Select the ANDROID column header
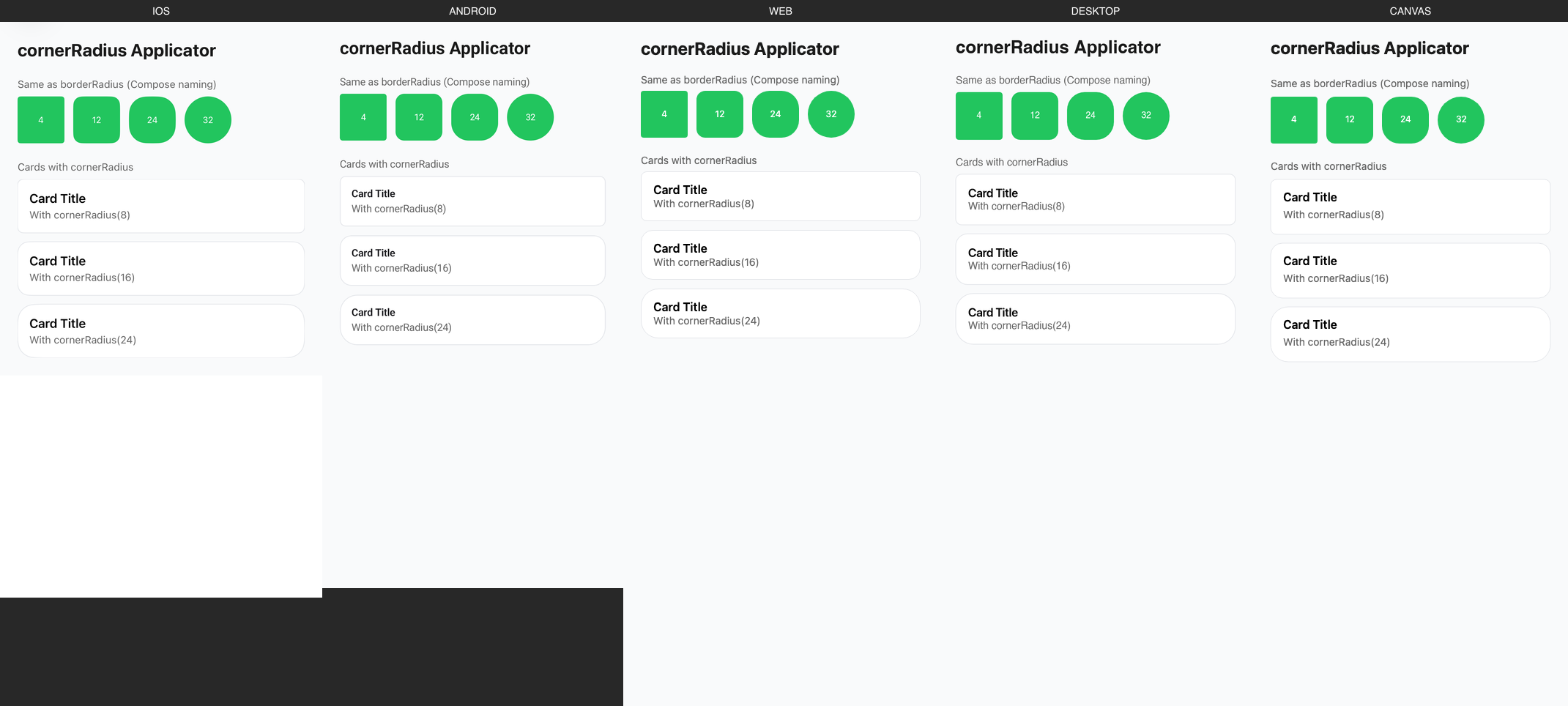Image resolution: width=1568 pixels, height=706 pixels. (472, 11)
